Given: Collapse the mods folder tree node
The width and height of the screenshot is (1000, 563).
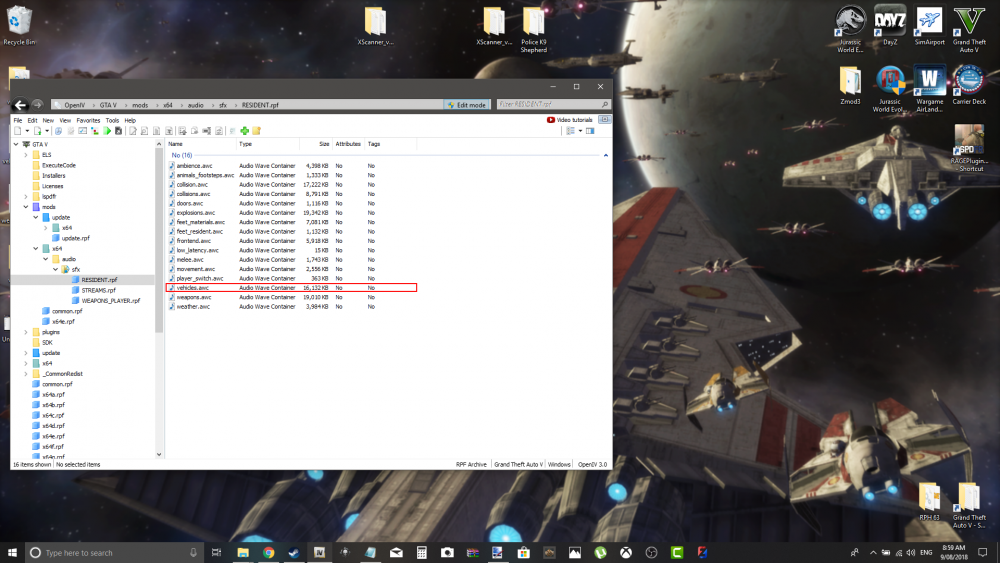Looking at the screenshot, I should [26, 207].
